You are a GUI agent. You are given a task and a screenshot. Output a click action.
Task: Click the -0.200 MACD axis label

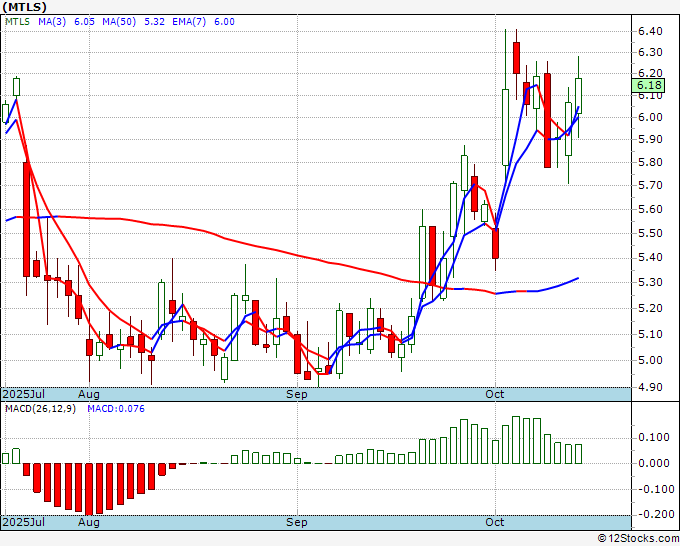click(x=654, y=514)
